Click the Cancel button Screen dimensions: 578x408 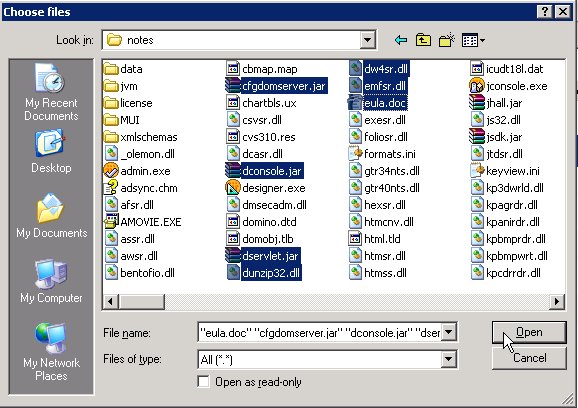[529, 358]
